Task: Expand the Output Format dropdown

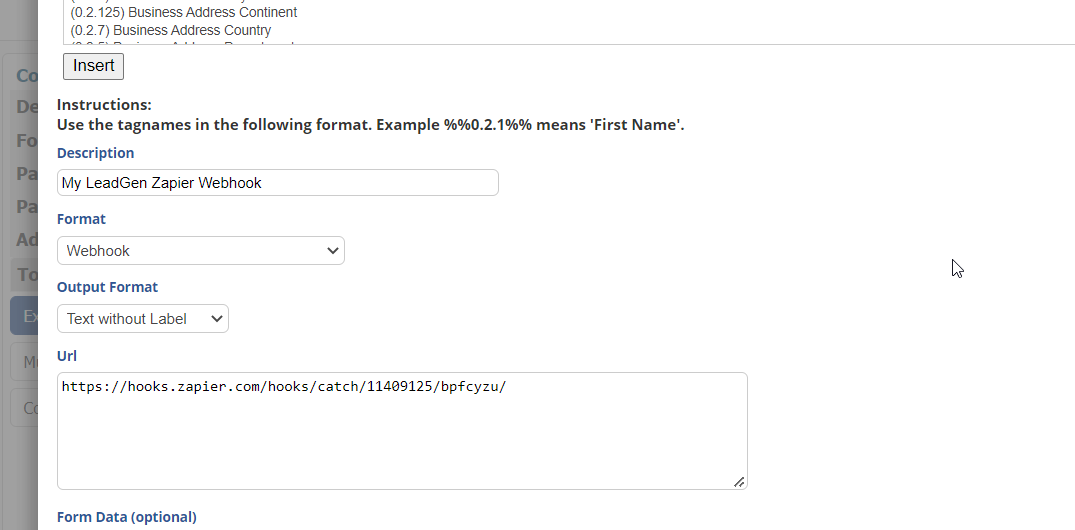Action: tap(143, 319)
